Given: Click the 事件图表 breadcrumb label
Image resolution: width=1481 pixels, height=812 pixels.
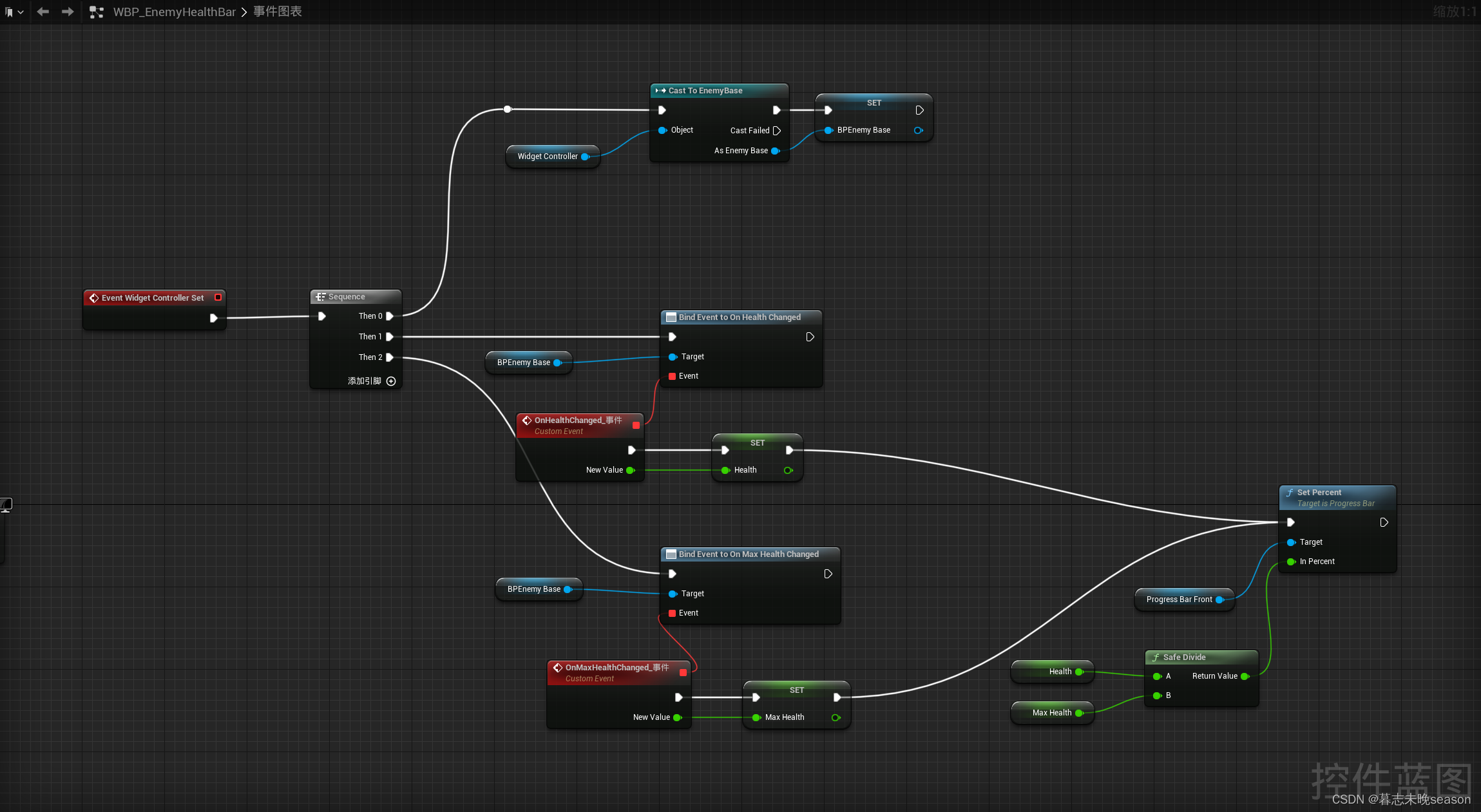Looking at the screenshot, I should (x=278, y=12).
